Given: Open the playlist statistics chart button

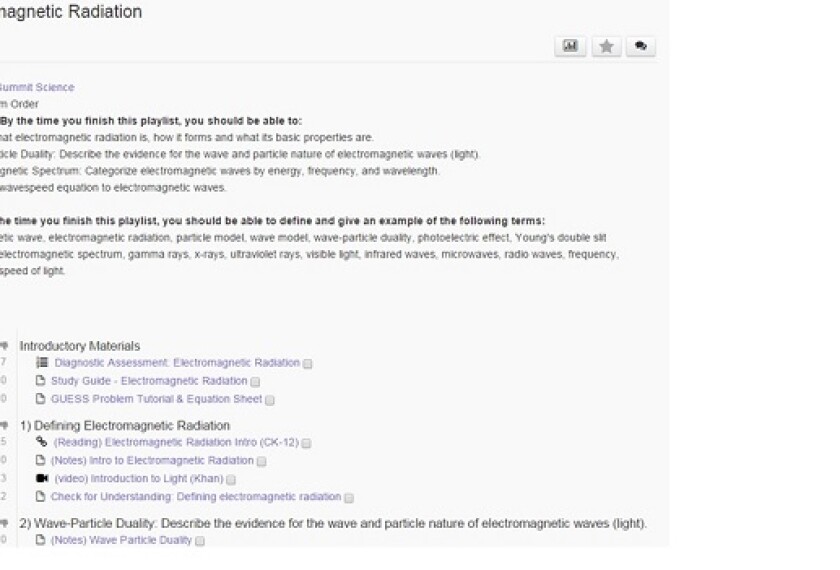Looking at the screenshot, I should click(x=570, y=46).
